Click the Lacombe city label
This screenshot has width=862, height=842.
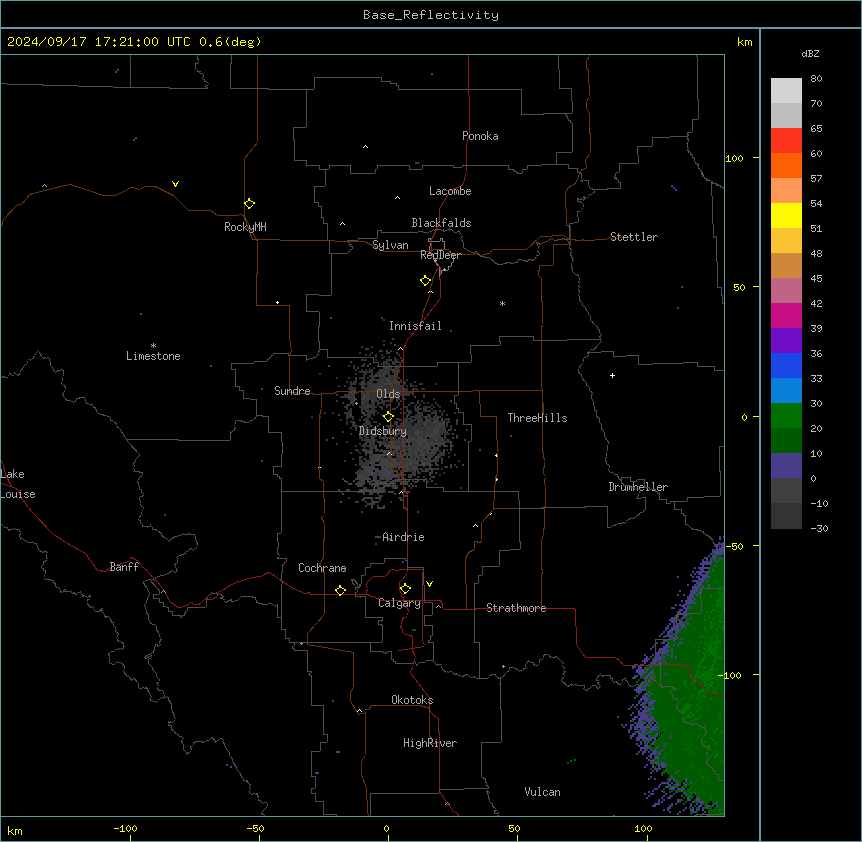click(x=450, y=191)
